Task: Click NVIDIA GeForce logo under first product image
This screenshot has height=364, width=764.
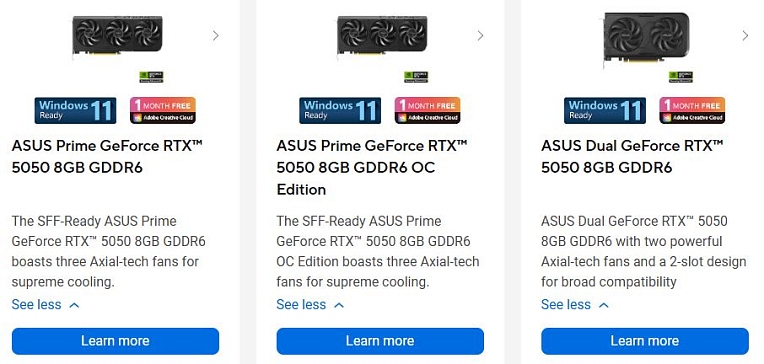Action: tap(152, 77)
